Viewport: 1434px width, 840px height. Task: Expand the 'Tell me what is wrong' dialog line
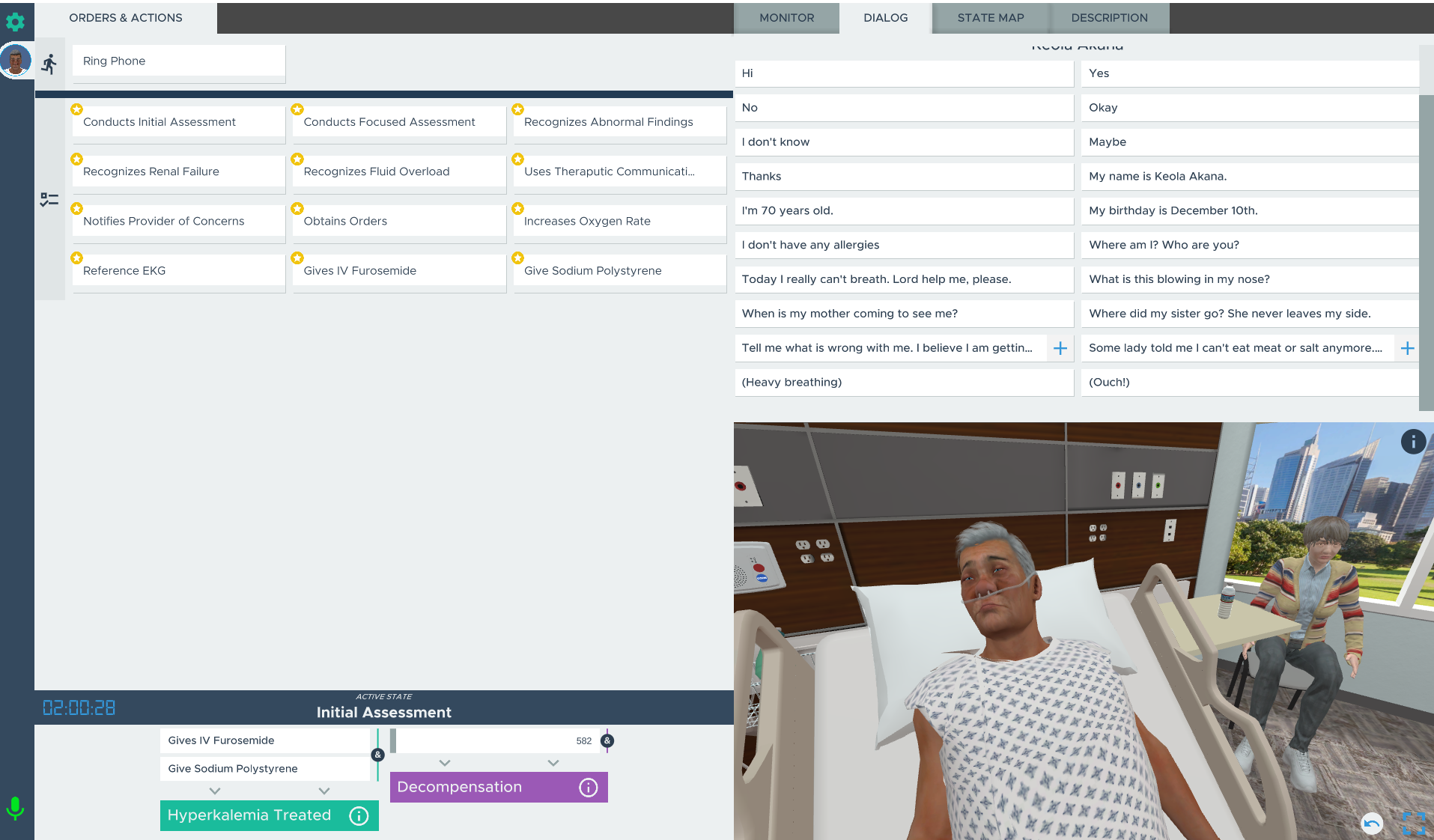[x=1060, y=348]
